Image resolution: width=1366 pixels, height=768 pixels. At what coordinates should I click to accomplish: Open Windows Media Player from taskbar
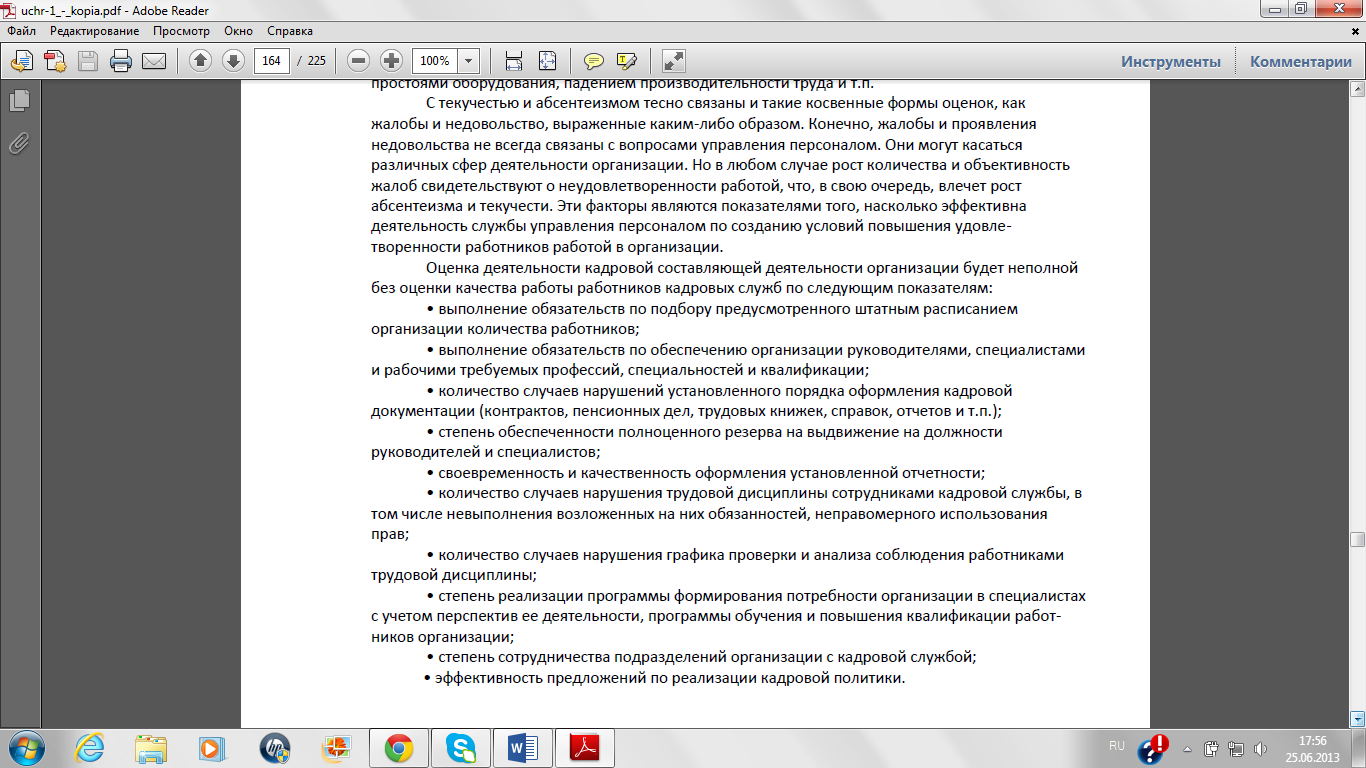[x=212, y=748]
